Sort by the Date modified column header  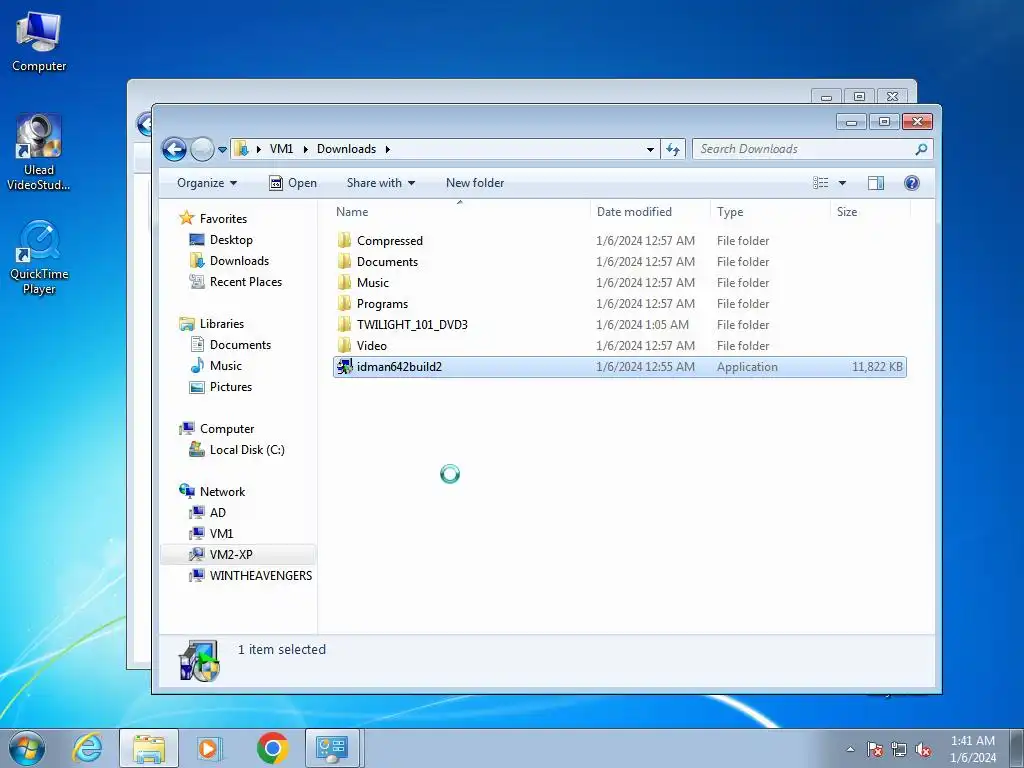650,212
